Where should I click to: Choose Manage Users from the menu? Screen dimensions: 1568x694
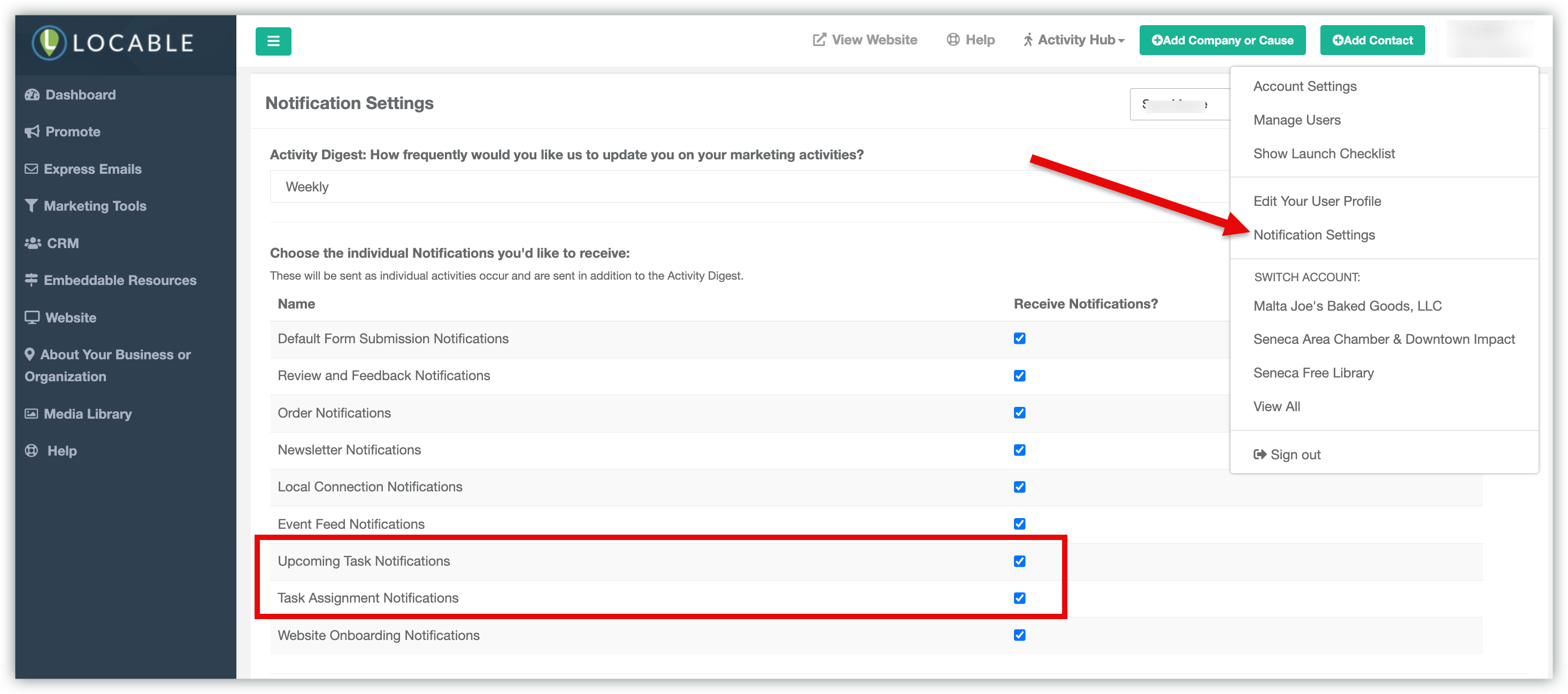point(1296,120)
